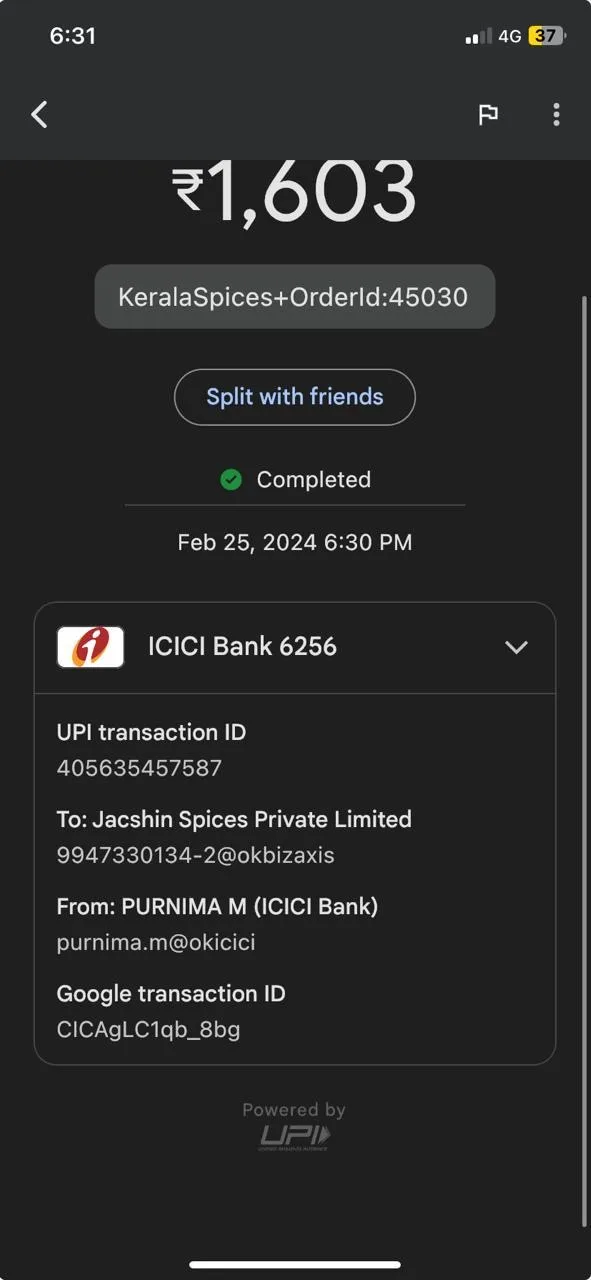Tap the ICICI Bank logo icon
591x1280 pixels.
click(x=91, y=647)
